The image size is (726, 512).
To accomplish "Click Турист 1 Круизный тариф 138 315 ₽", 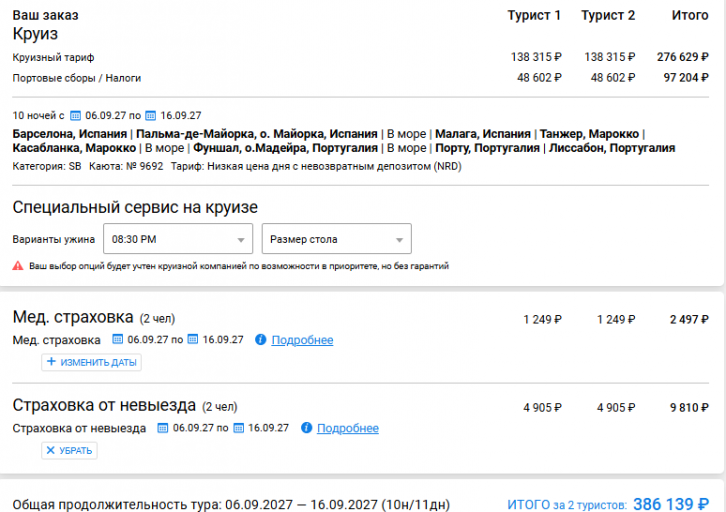I will click(536, 57).
